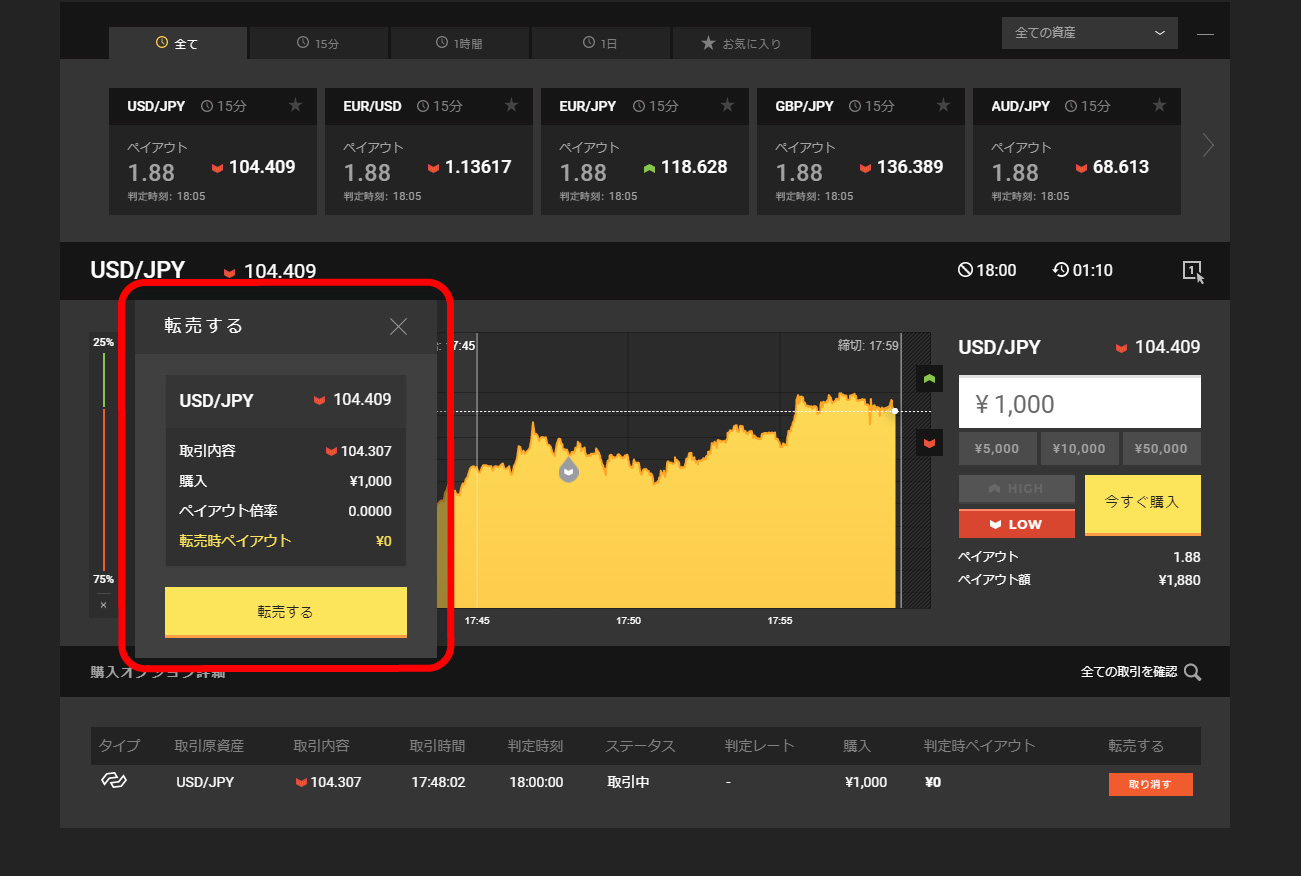Viewport: 1301px width, 876px height.
Task: Click the 取引中 status cell
Action: [x=628, y=782]
